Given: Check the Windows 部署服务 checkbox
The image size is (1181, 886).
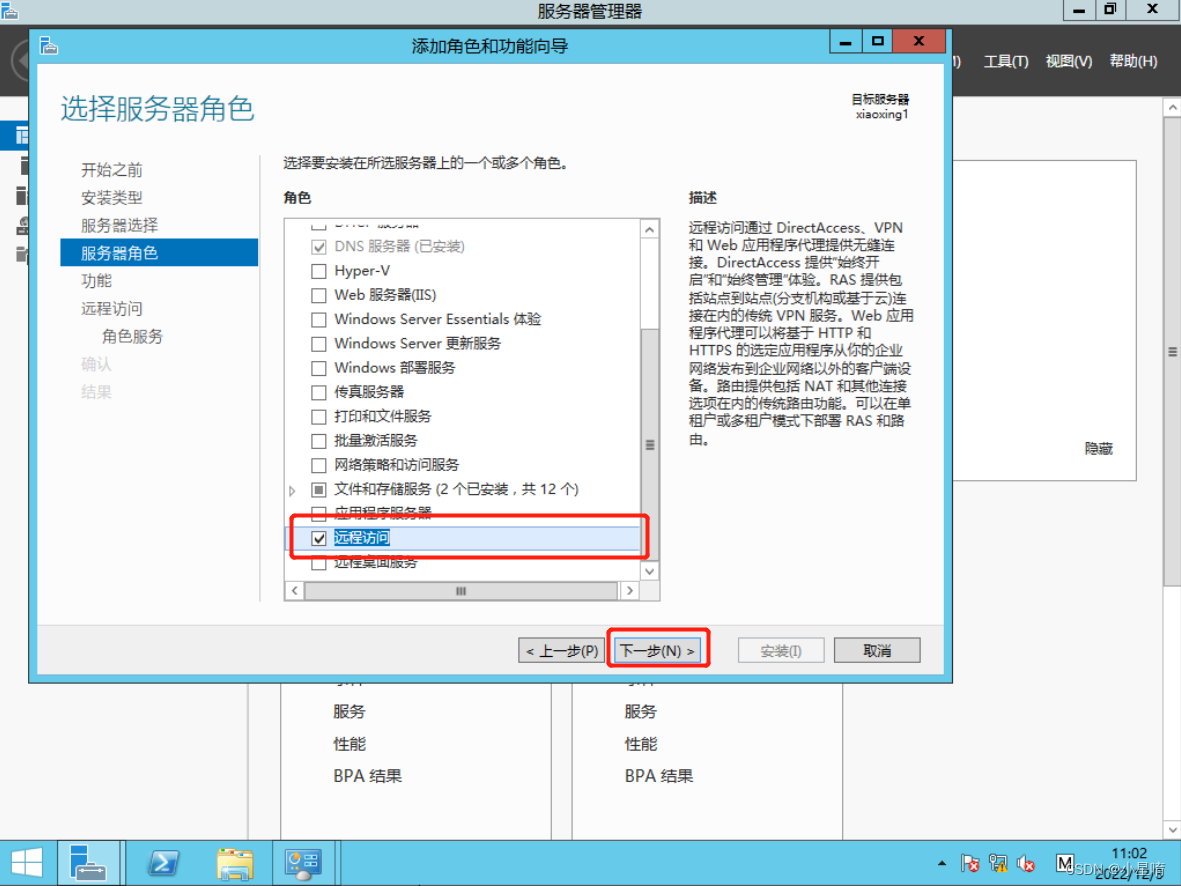Looking at the screenshot, I should coord(319,368).
